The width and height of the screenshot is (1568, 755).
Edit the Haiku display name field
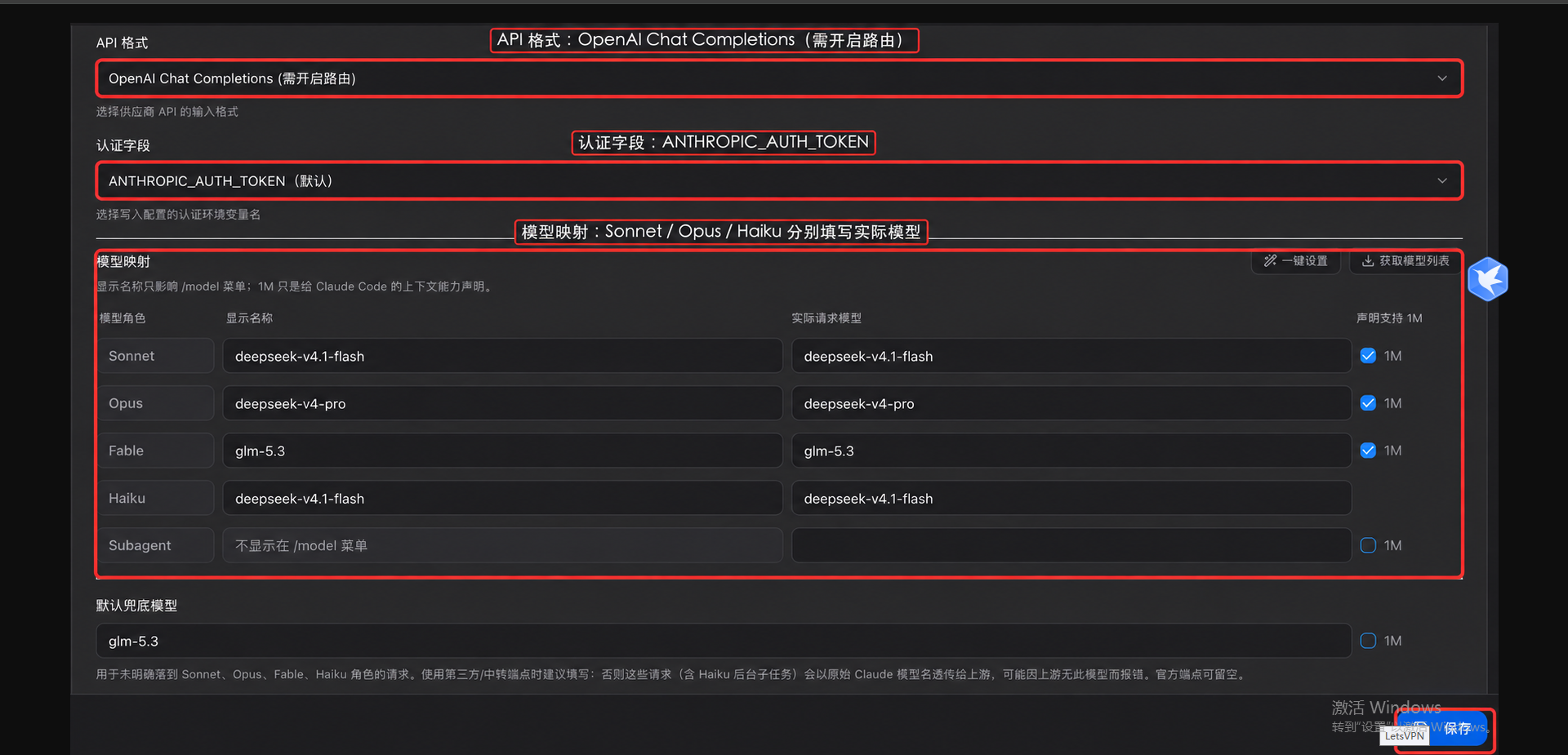point(502,498)
